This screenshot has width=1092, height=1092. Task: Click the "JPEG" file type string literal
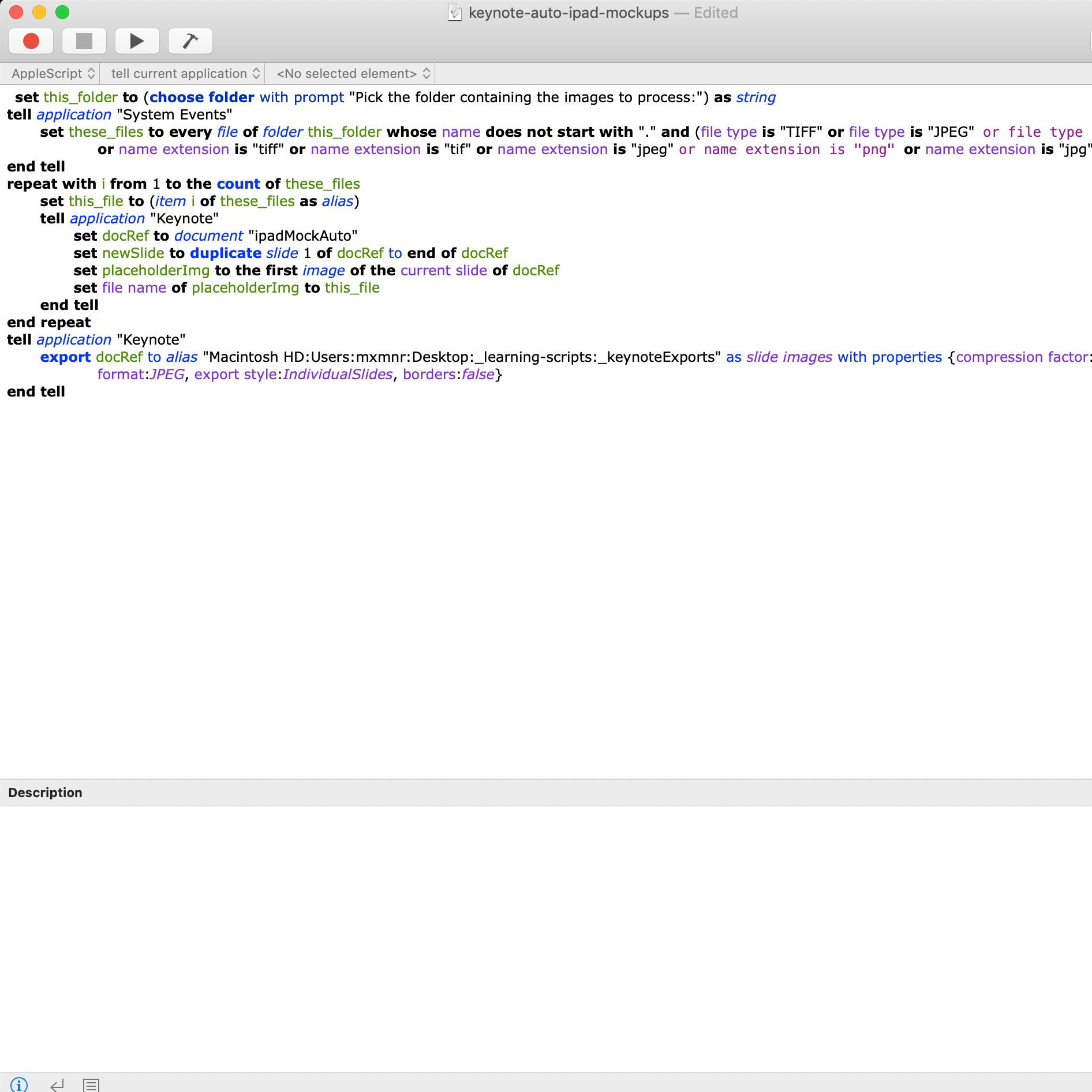(951, 132)
